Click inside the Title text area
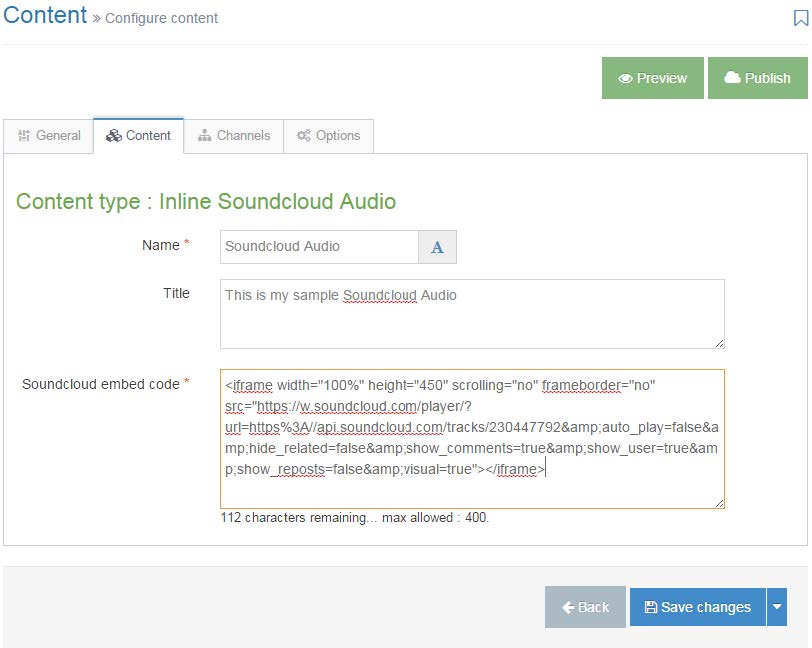The image size is (812, 648). 472,314
